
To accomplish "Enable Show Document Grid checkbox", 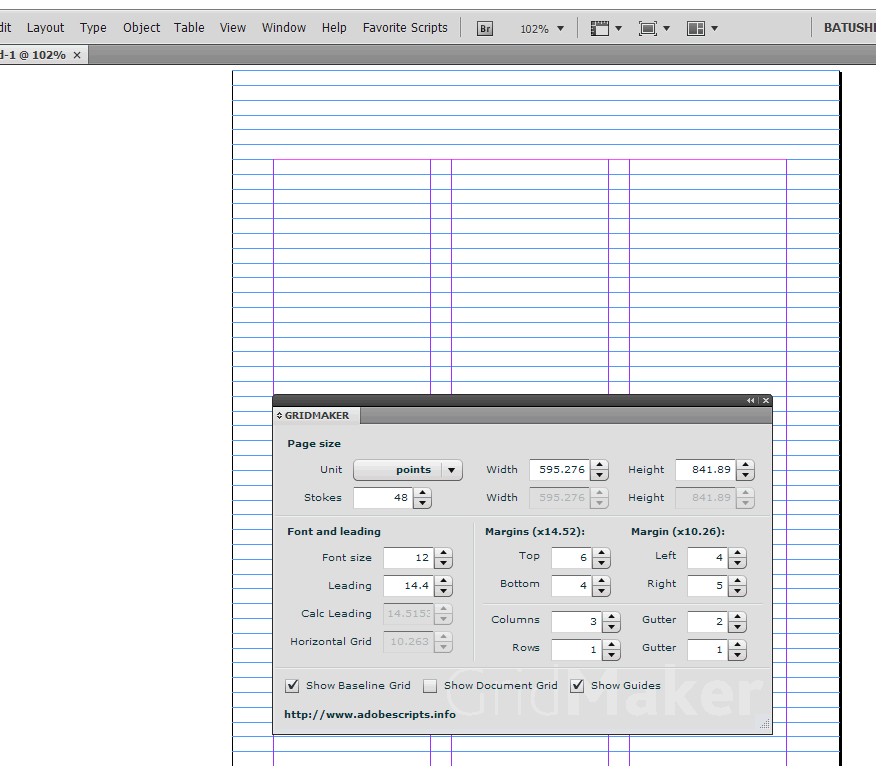I will [x=430, y=686].
